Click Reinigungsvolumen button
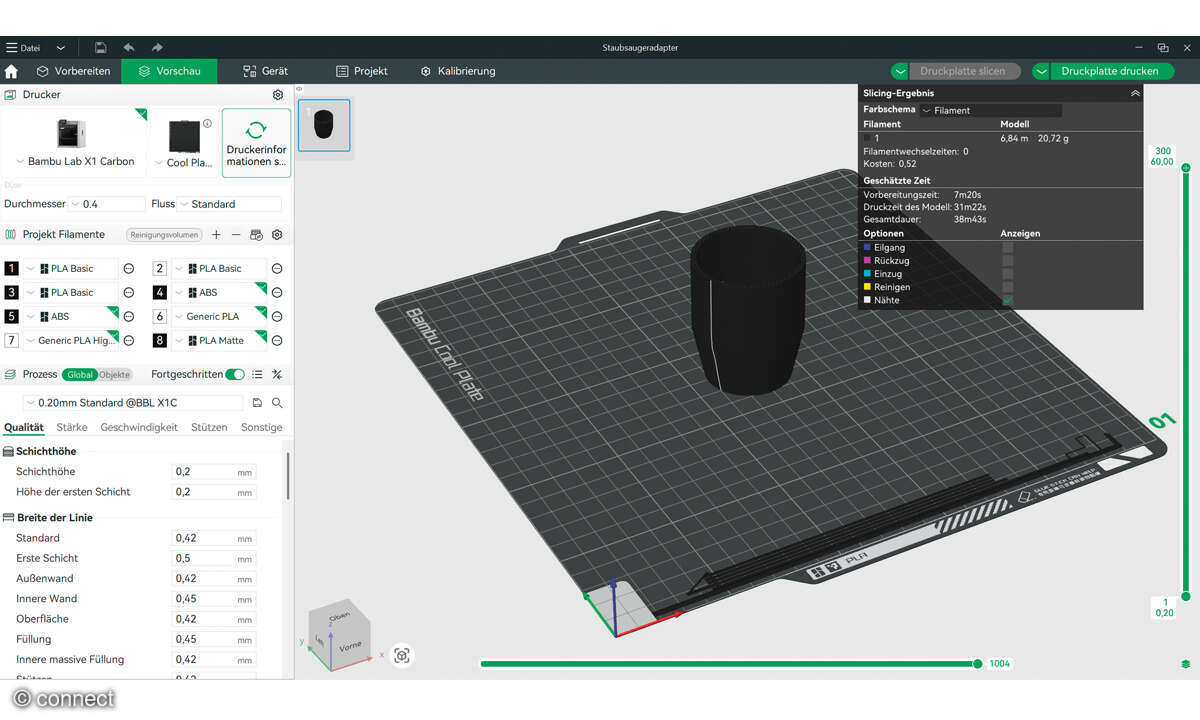 coord(164,235)
